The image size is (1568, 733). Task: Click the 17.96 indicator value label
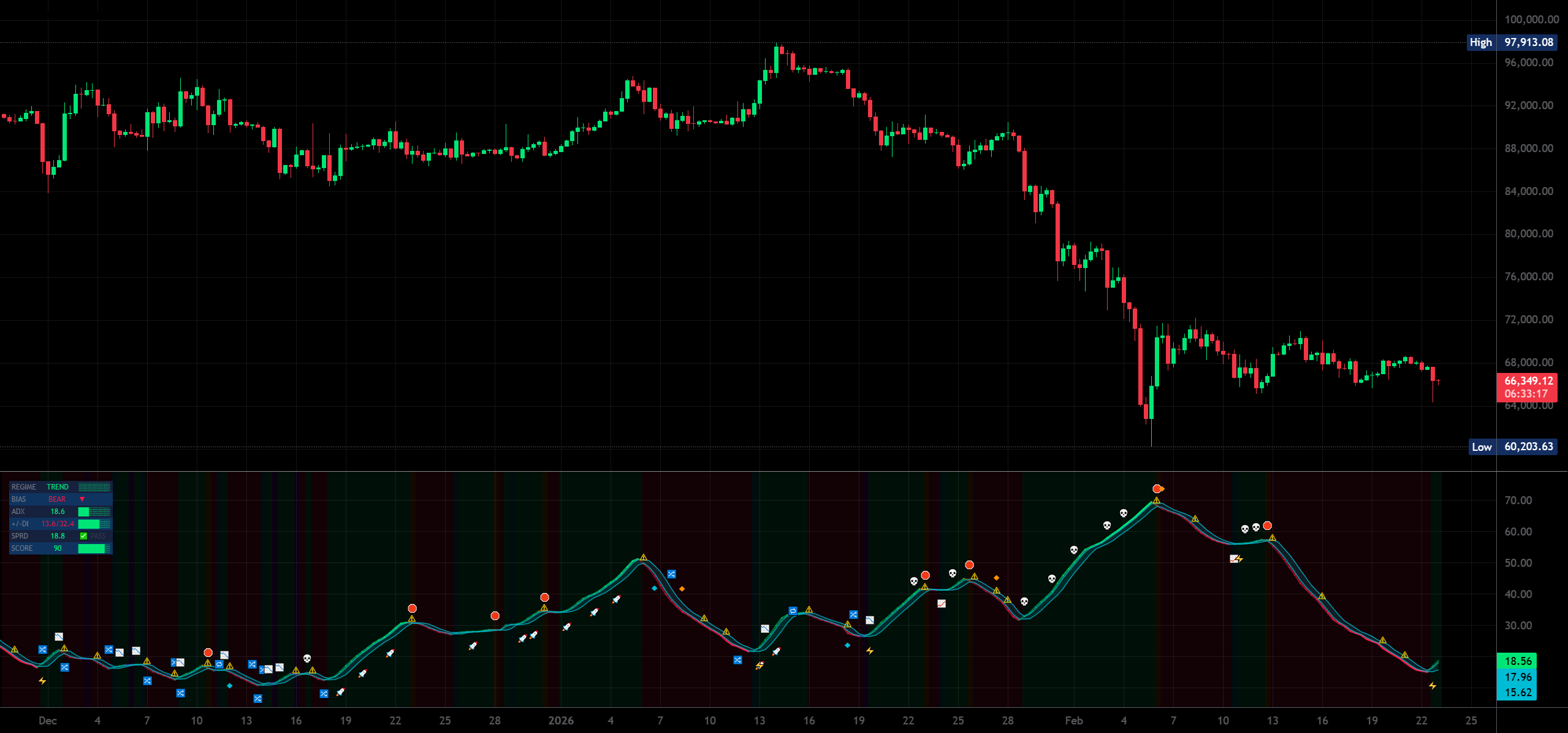[1517, 677]
